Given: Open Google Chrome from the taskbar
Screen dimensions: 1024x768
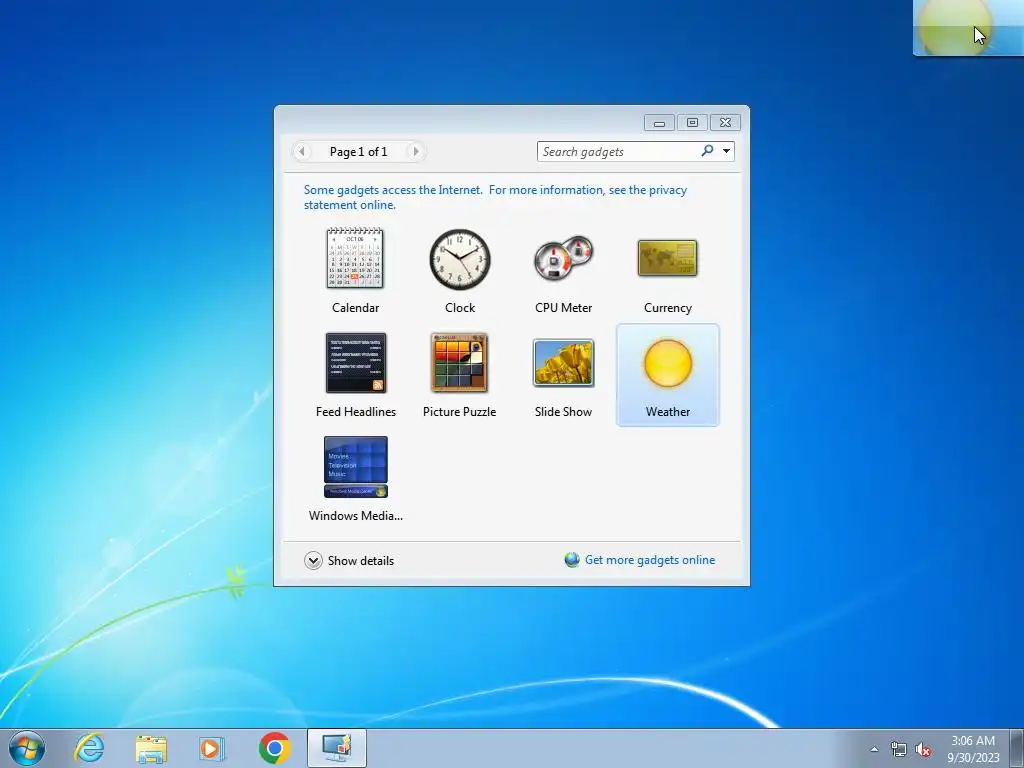Looking at the screenshot, I should (x=274, y=748).
